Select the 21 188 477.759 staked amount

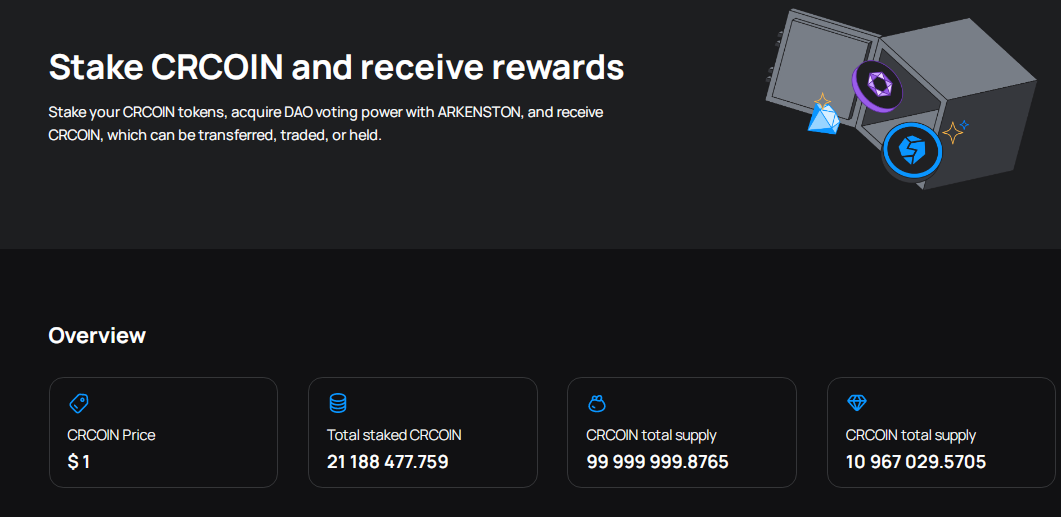click(387, 462)
